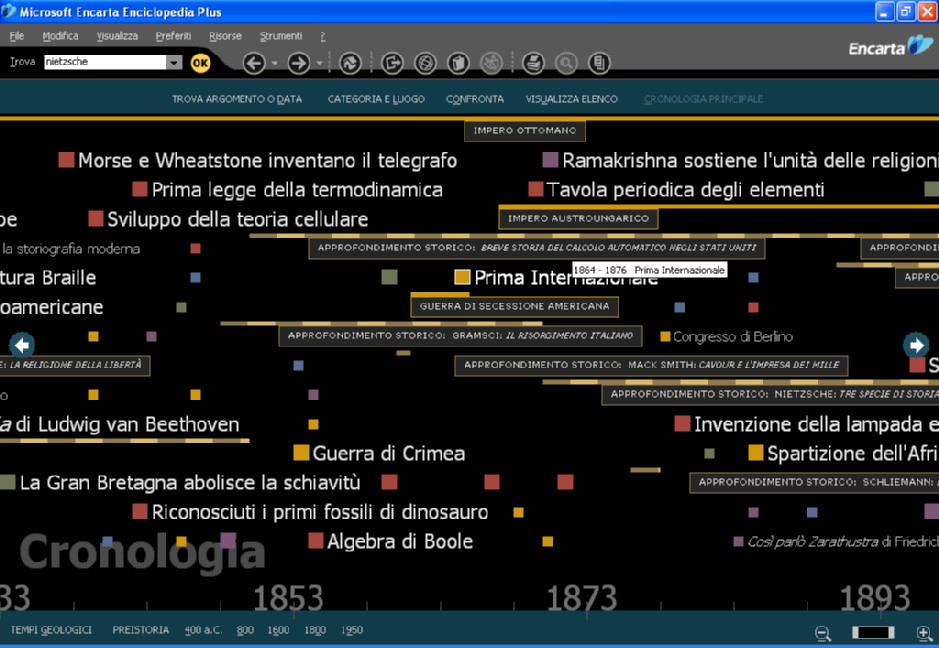Click the red marker beside Algebra di Boole
This screenshot has width=939, height=648.
pyautogui.click(x=316, y=541)
